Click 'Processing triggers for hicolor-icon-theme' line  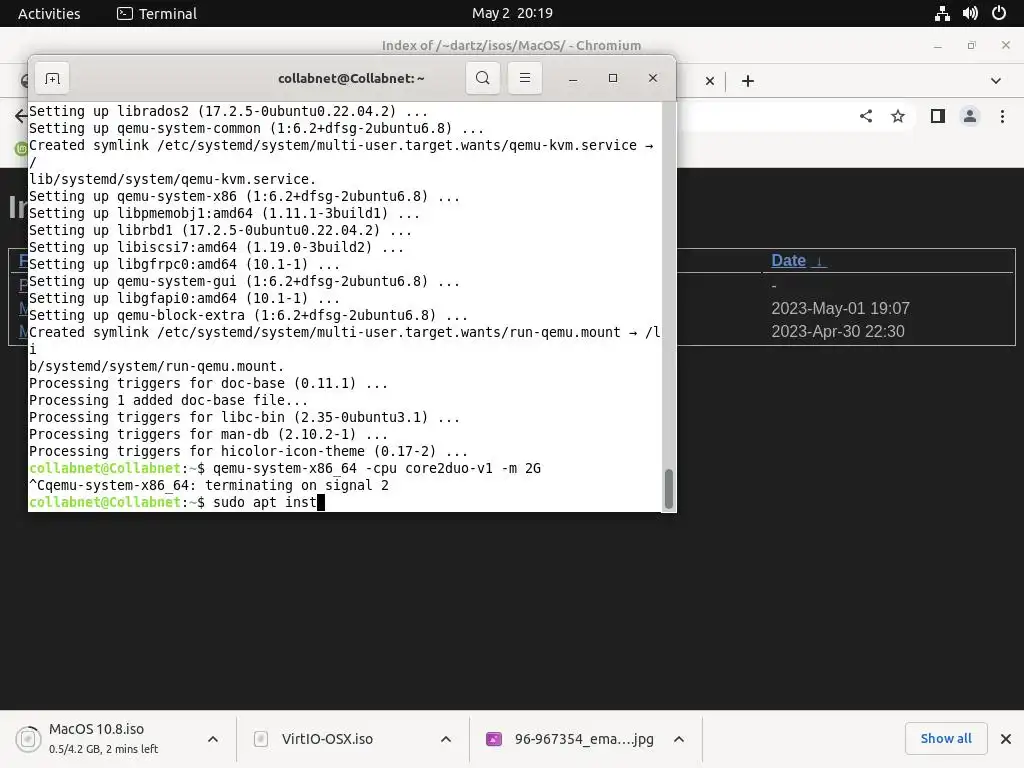click(x=248, y=451)
